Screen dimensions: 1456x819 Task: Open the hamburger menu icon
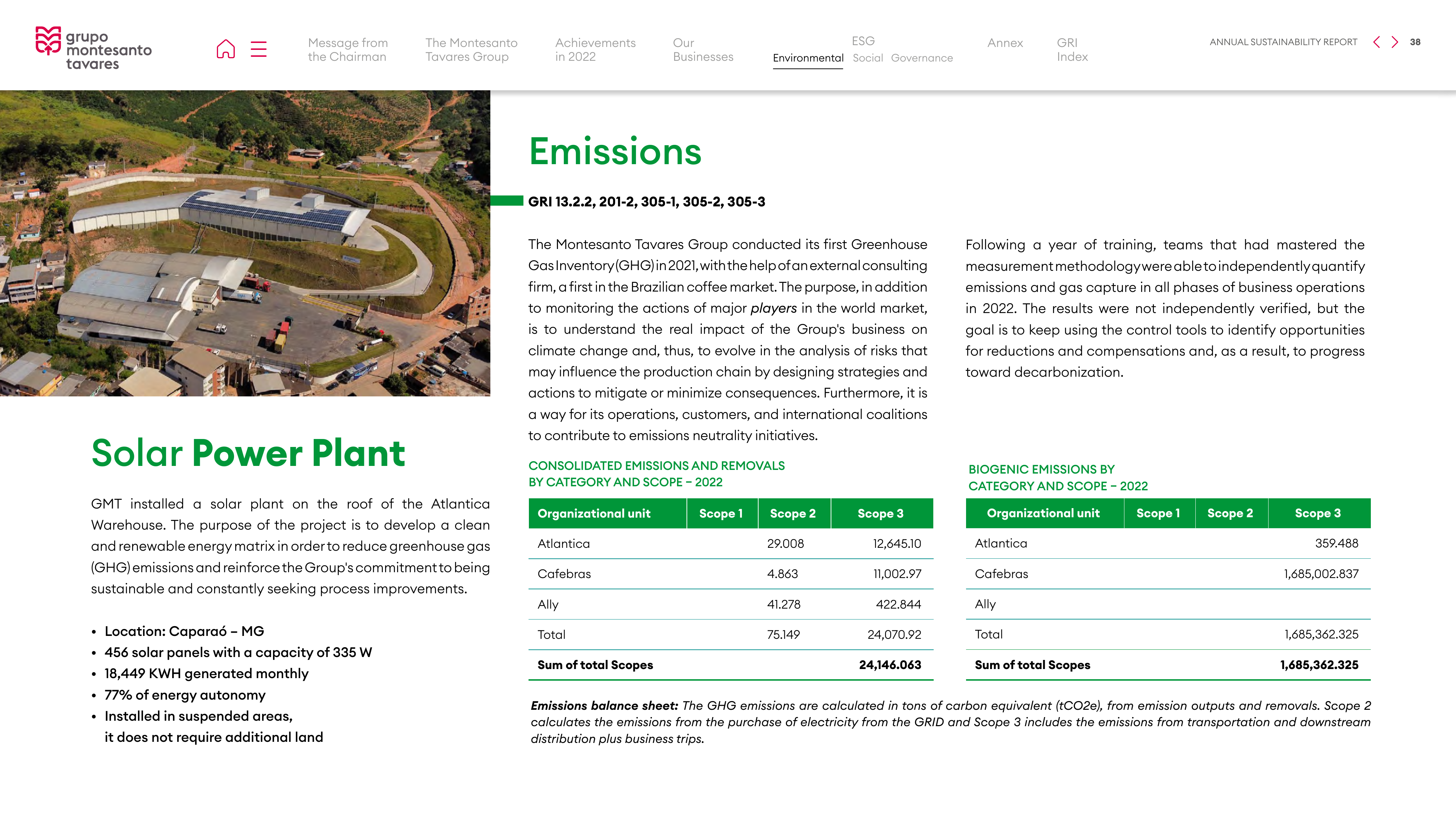tap(258, 49)
